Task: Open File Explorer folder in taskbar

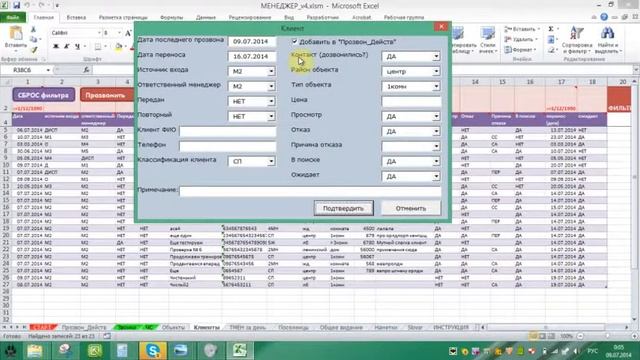Action: coord(35,350)
